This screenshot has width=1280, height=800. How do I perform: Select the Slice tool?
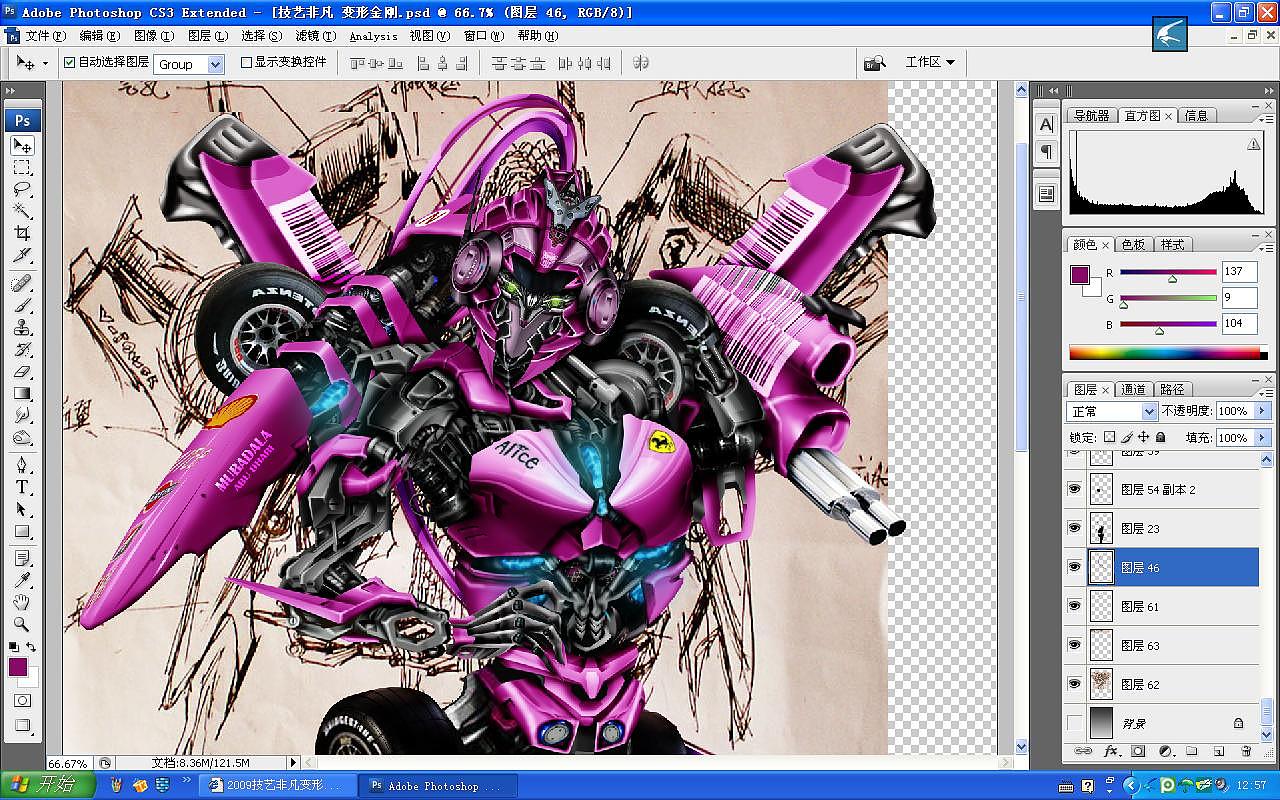pos(22,255)
